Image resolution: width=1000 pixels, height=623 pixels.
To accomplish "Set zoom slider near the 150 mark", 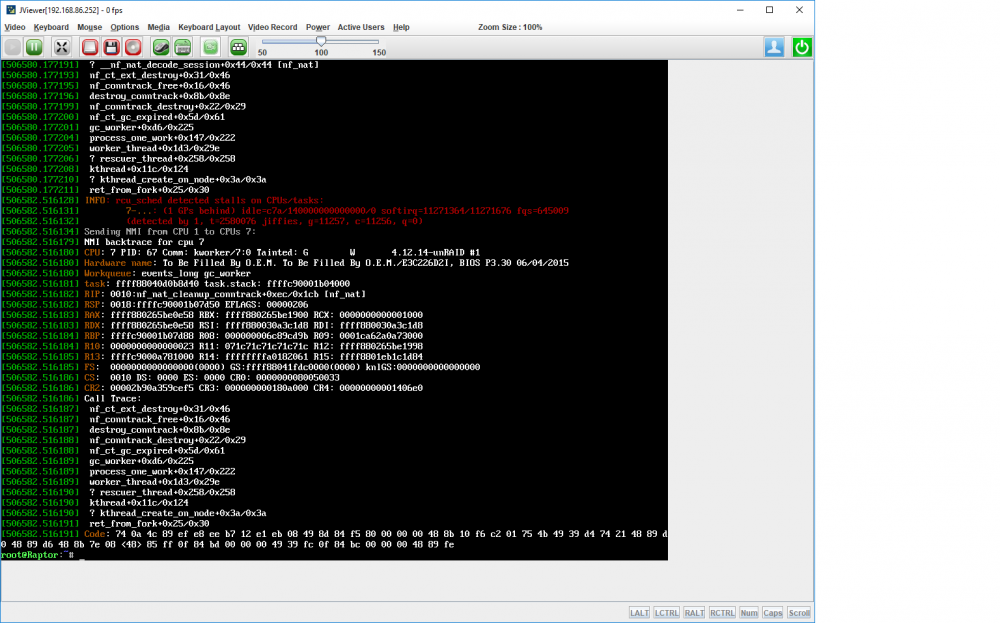I will 379,41.
